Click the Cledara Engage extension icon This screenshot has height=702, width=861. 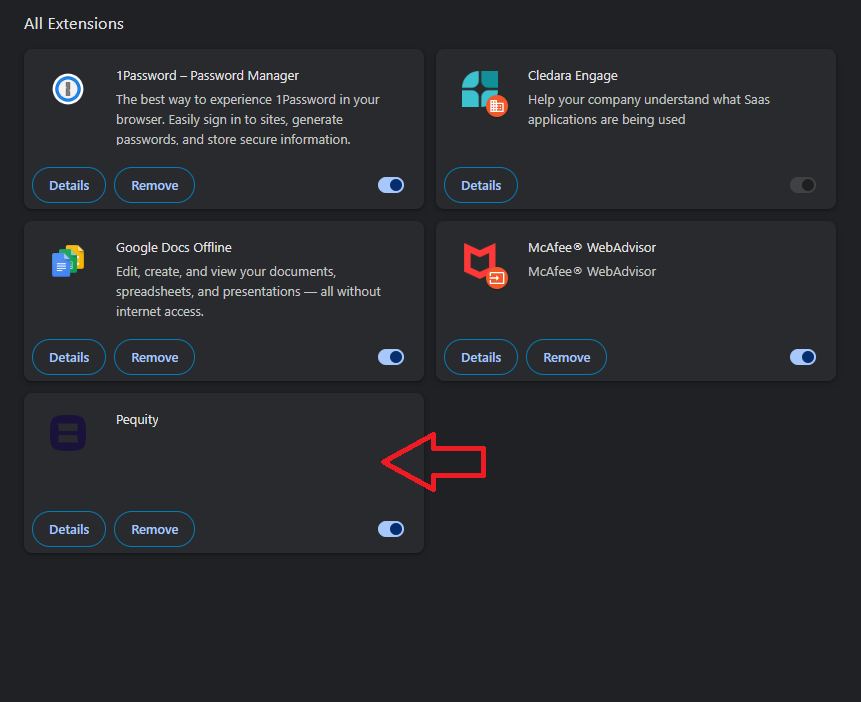[484, 93]
